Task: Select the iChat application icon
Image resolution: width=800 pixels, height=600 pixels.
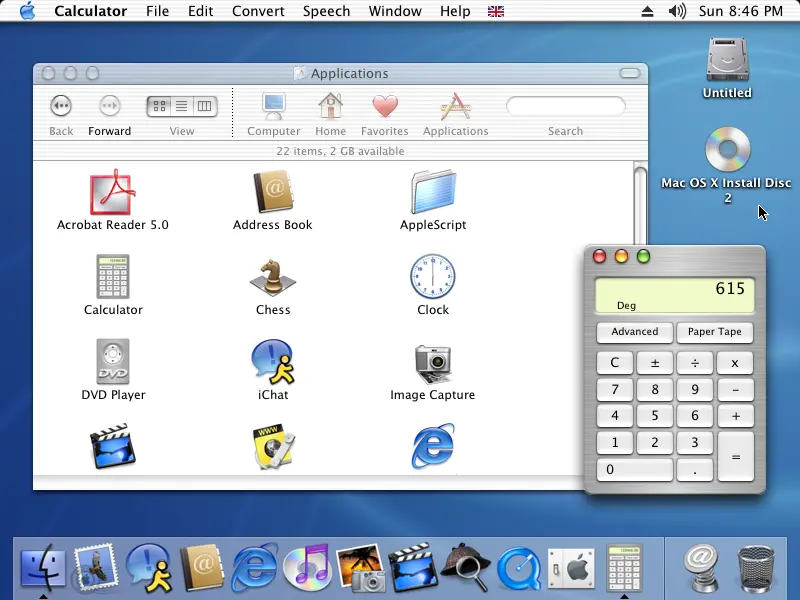Action: click(273, 362)
